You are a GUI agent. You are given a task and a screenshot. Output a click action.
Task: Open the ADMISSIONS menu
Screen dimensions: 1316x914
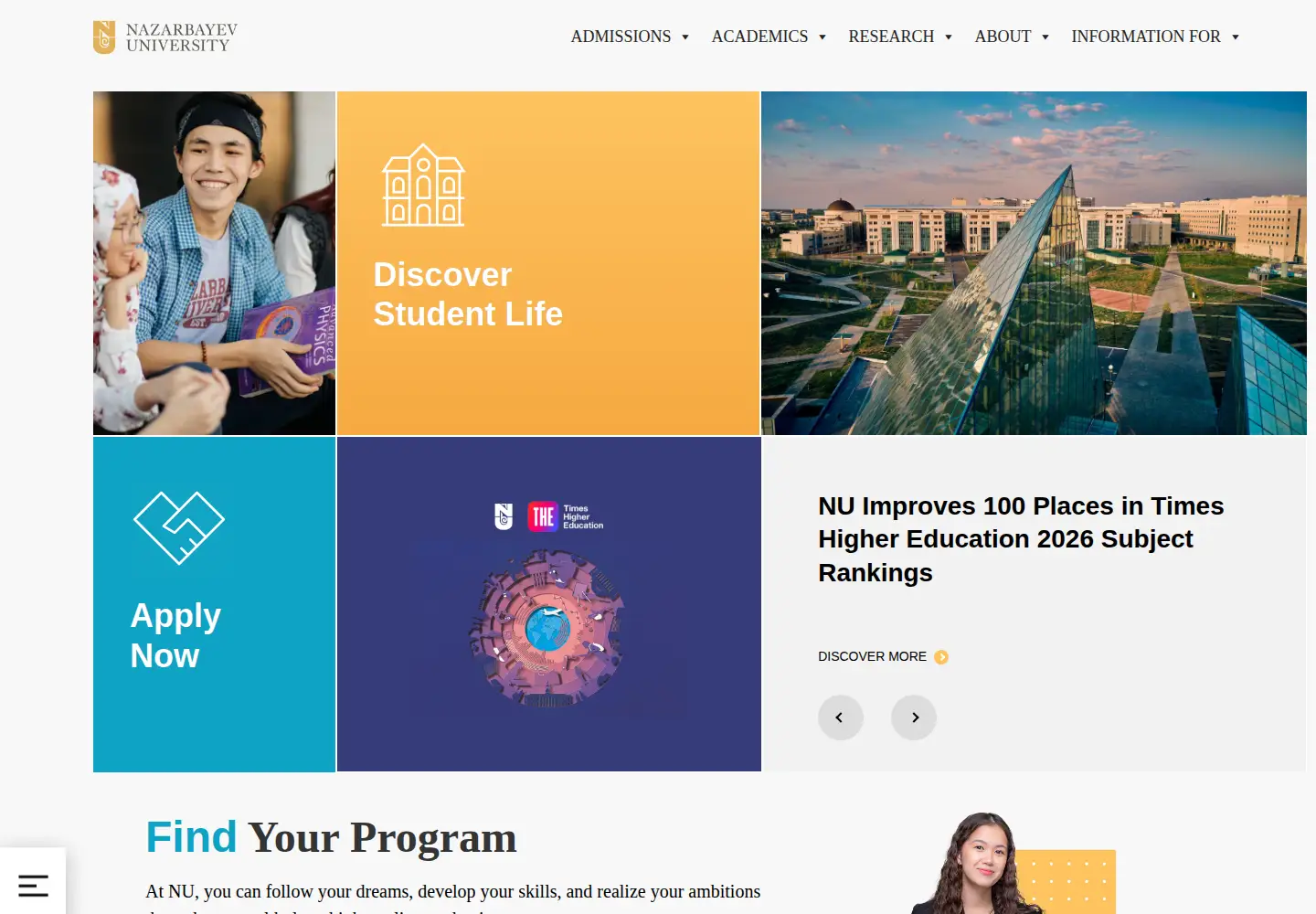[621, 37]
